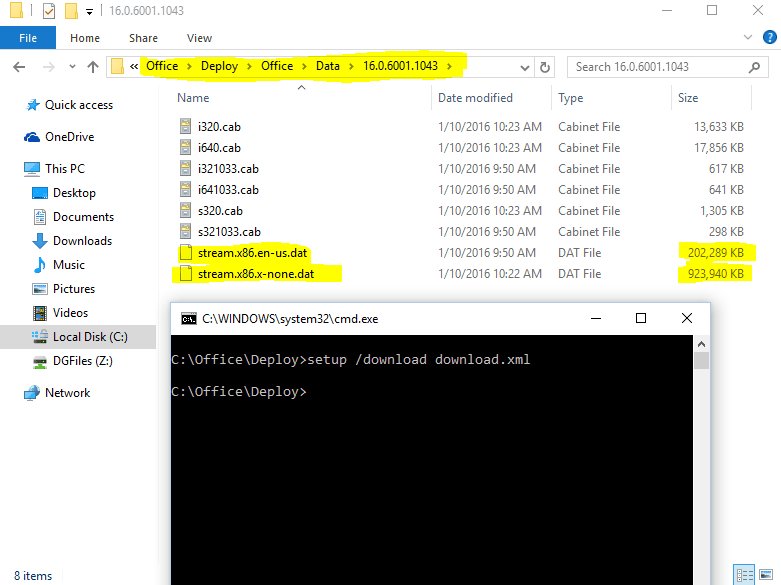Switch to details view in status bar
This screenshot has width=781, height=585.
(x=745, y=575)
